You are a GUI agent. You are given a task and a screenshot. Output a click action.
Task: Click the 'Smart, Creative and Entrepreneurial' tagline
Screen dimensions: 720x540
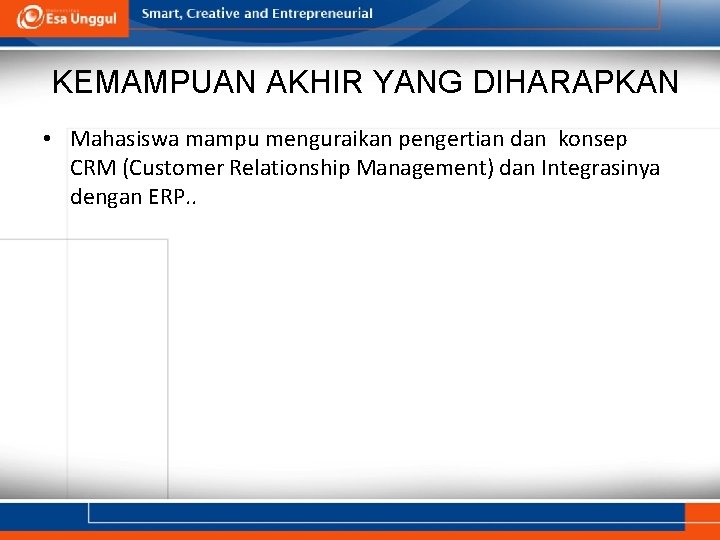pyautogui.click(x=257, y=13)
